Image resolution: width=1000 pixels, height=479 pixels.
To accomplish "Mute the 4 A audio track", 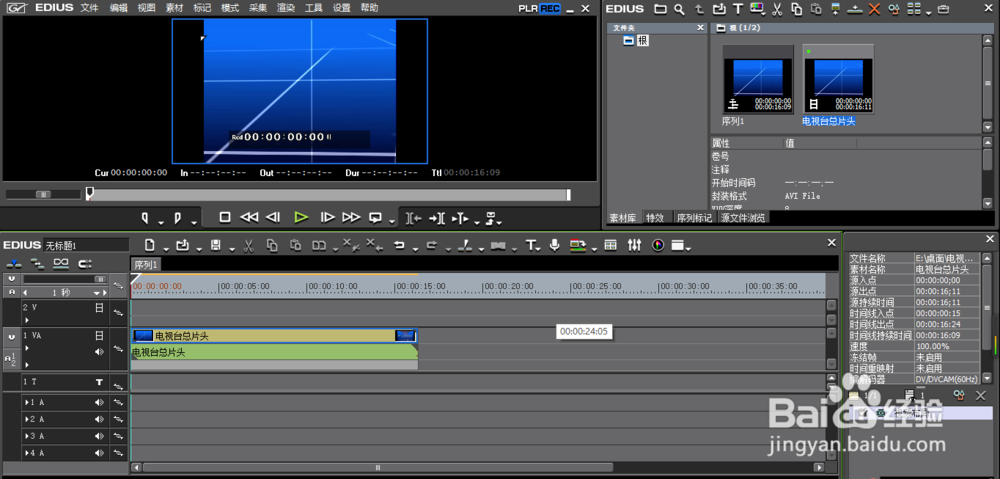I will point(99,453).
